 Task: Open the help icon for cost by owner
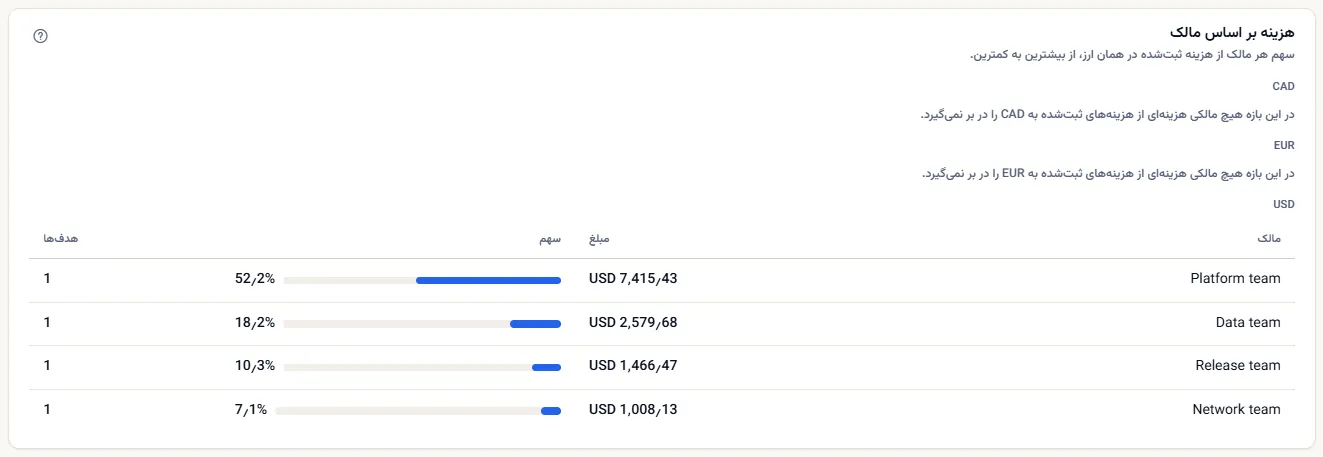point(40,36)
